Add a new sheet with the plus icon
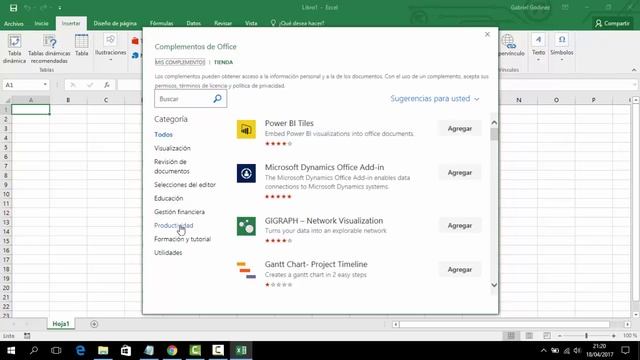The height and width of the screenshot is (360, 640). pos(94,324)
